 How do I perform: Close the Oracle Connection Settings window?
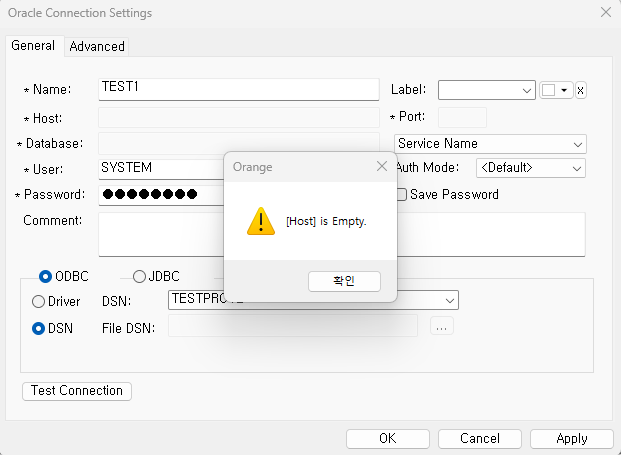pyautogui.click(x=605, y=13)
